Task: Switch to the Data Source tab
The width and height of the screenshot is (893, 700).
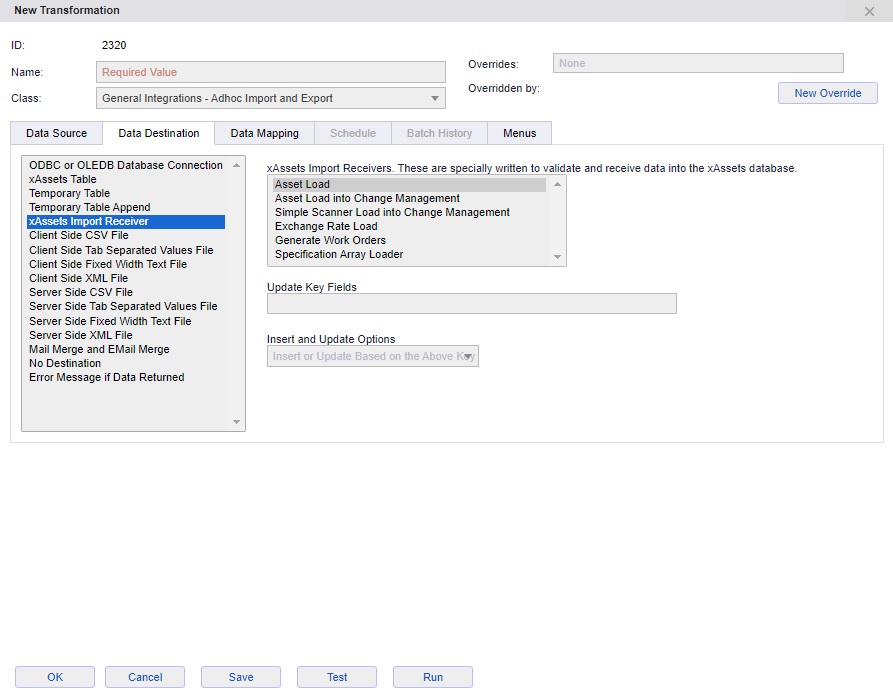Action: (56, 133)
